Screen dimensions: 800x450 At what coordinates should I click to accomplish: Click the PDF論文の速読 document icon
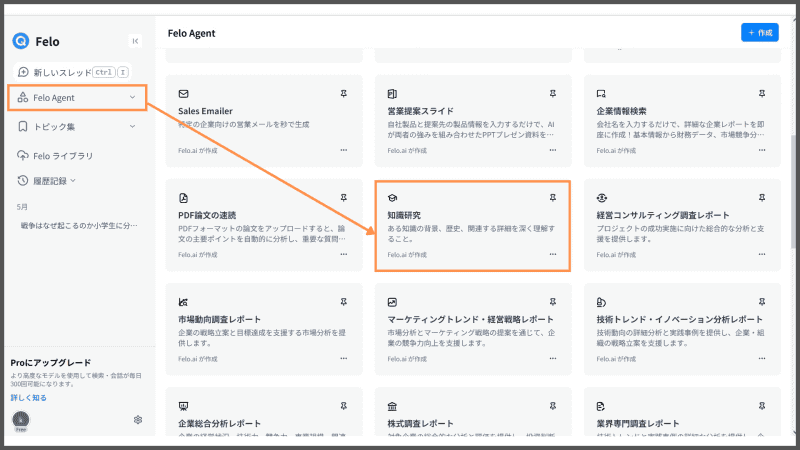tap(184, 198)
